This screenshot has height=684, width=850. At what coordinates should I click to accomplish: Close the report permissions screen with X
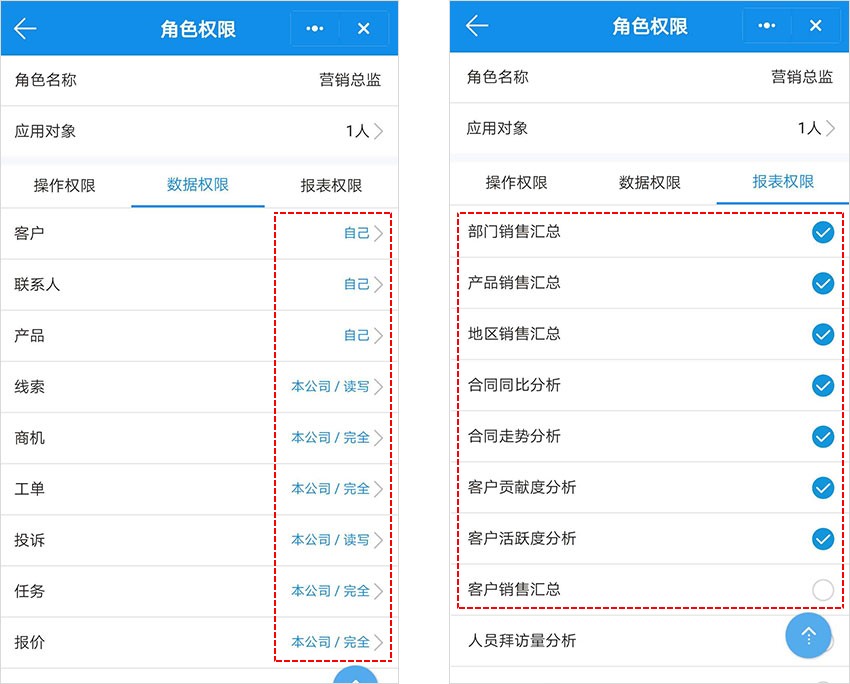tap(816, 27)
